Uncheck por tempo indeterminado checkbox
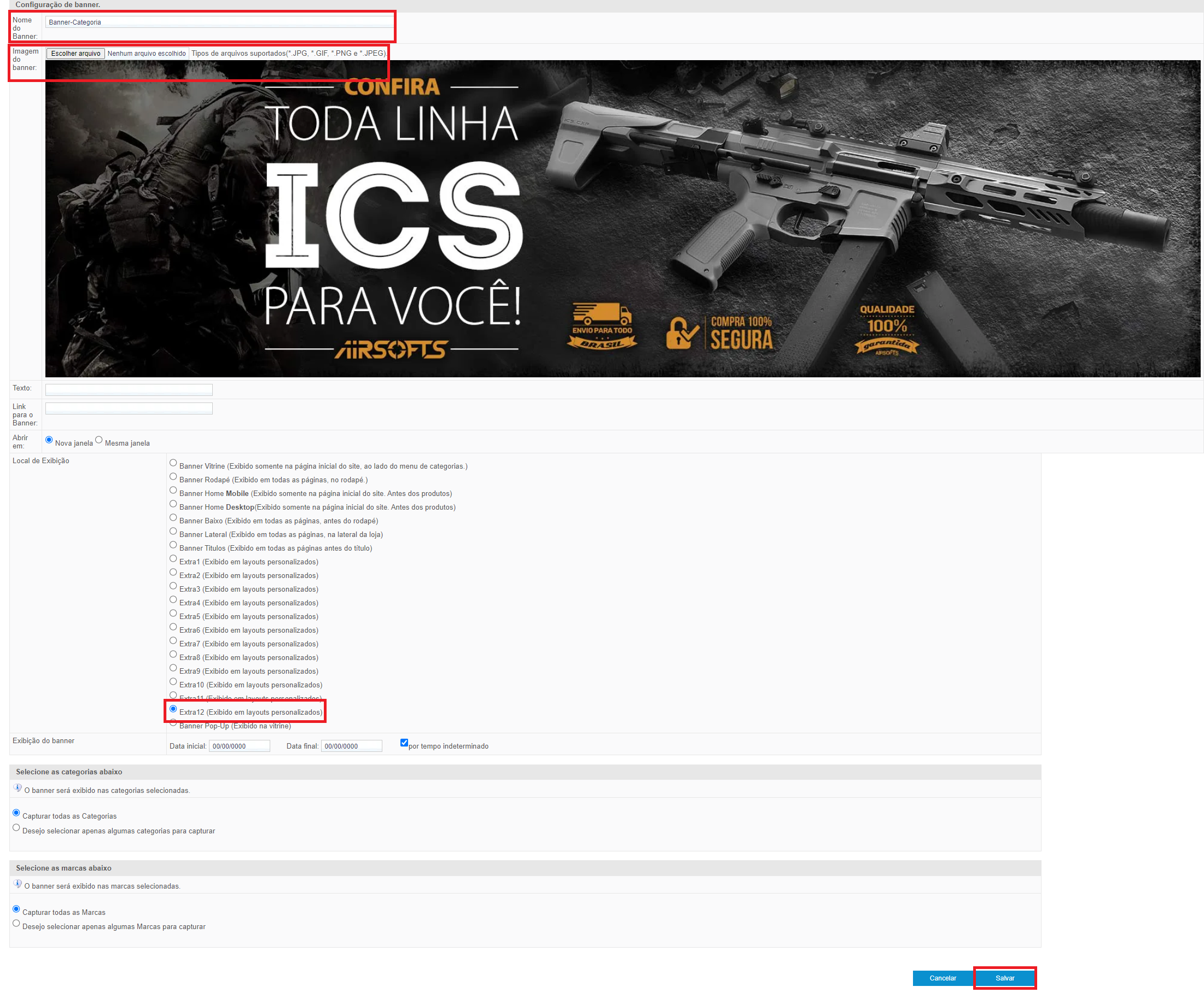1204x1004 pixels. tap(404, 743)
